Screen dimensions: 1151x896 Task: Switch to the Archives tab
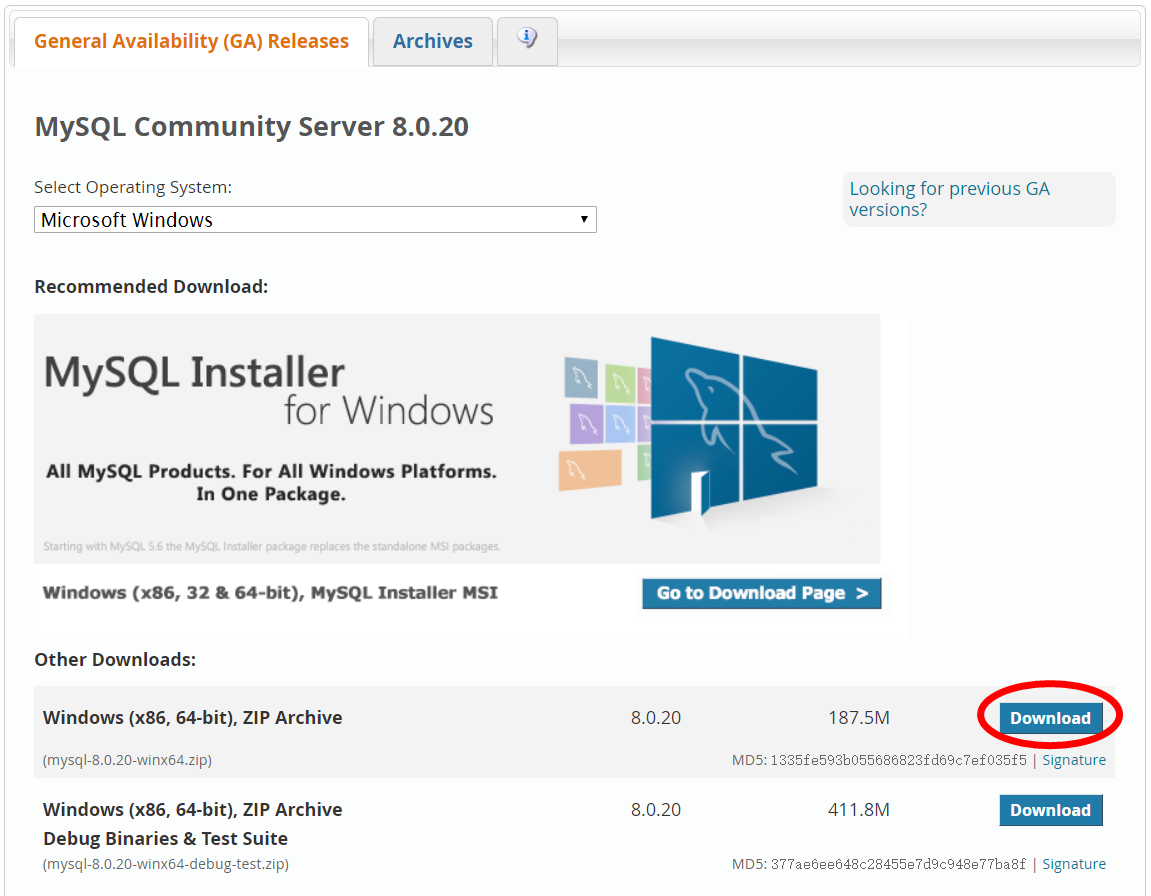coord(432,42)
